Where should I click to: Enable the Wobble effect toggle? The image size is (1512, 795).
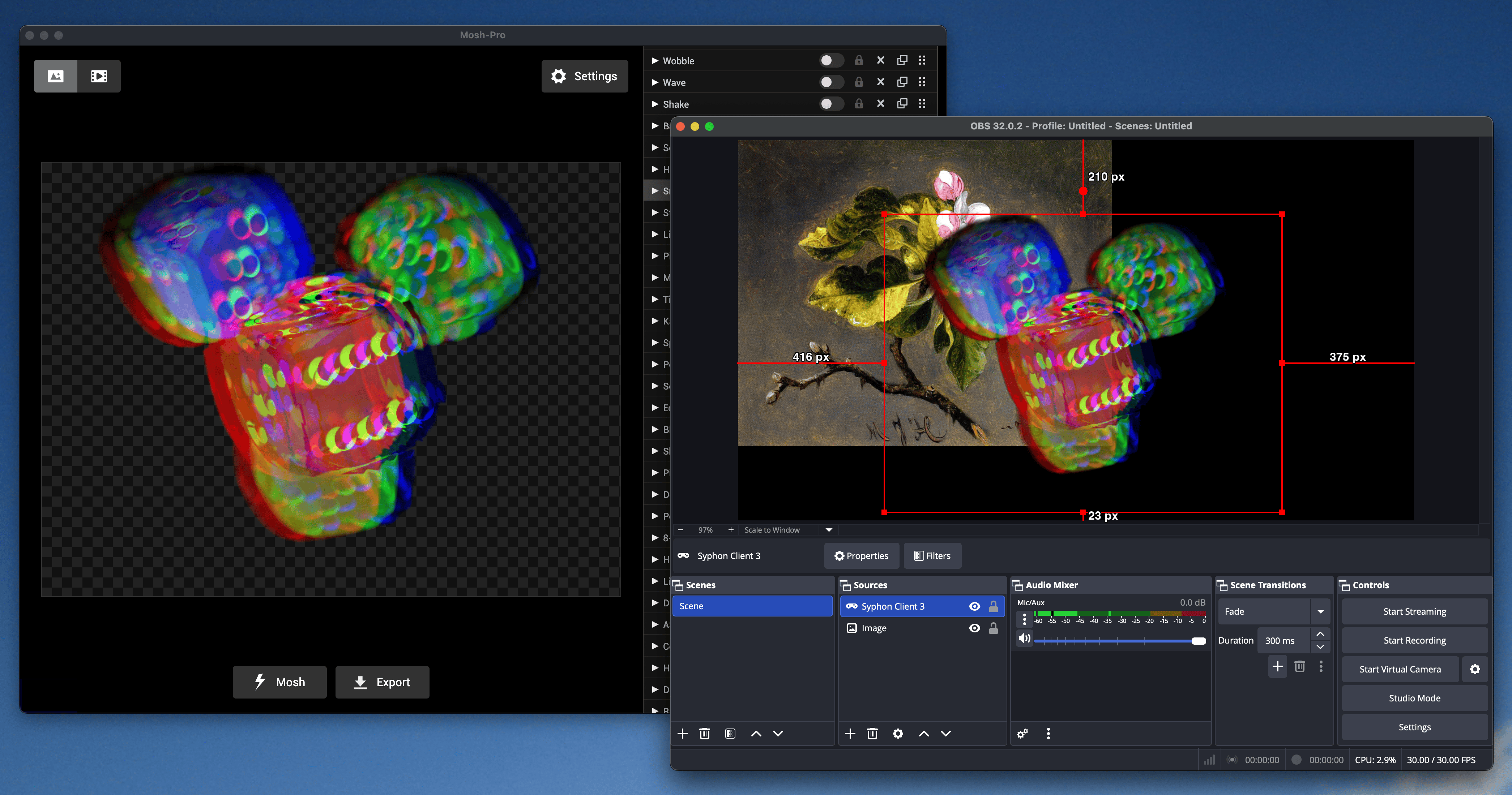830,60
